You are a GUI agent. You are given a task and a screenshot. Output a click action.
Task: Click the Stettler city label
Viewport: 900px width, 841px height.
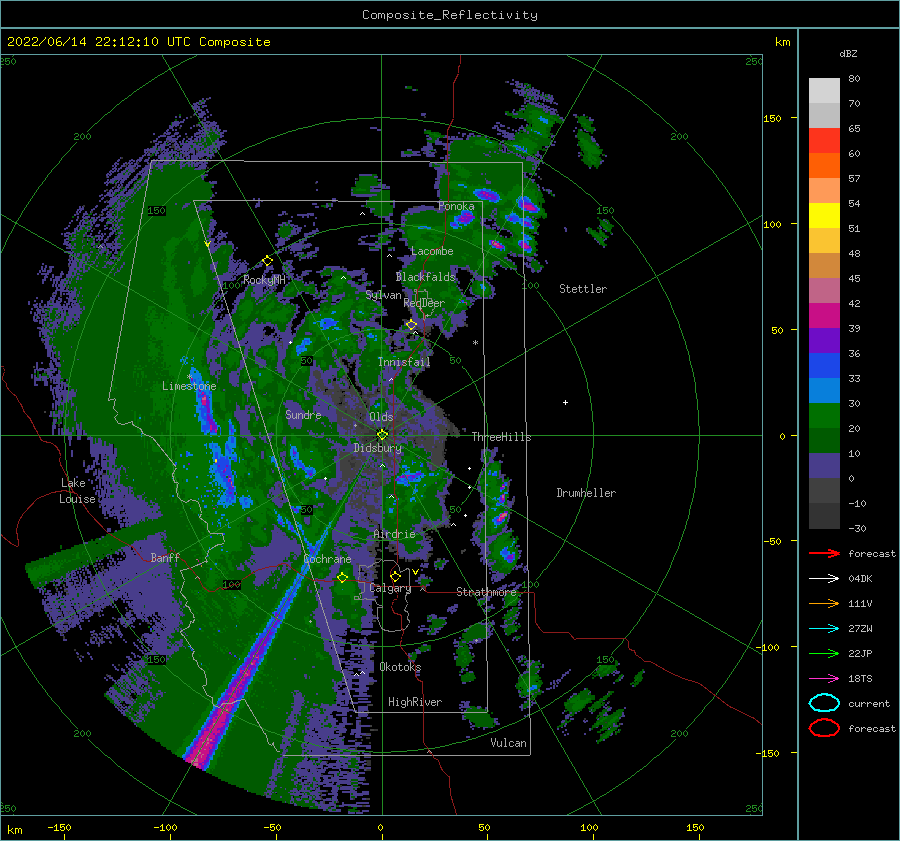tap(583, 289)
